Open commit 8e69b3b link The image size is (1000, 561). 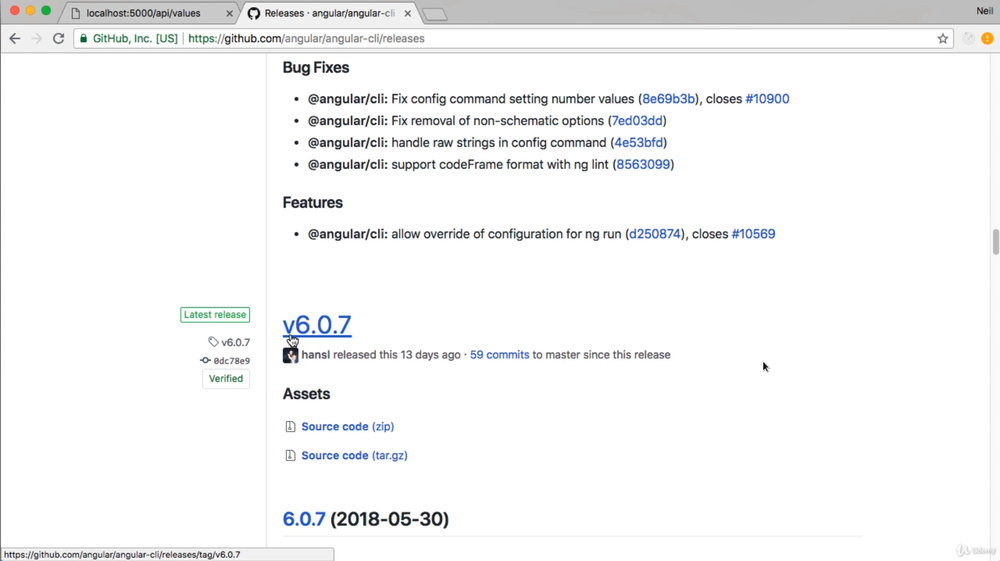[668, 99]
